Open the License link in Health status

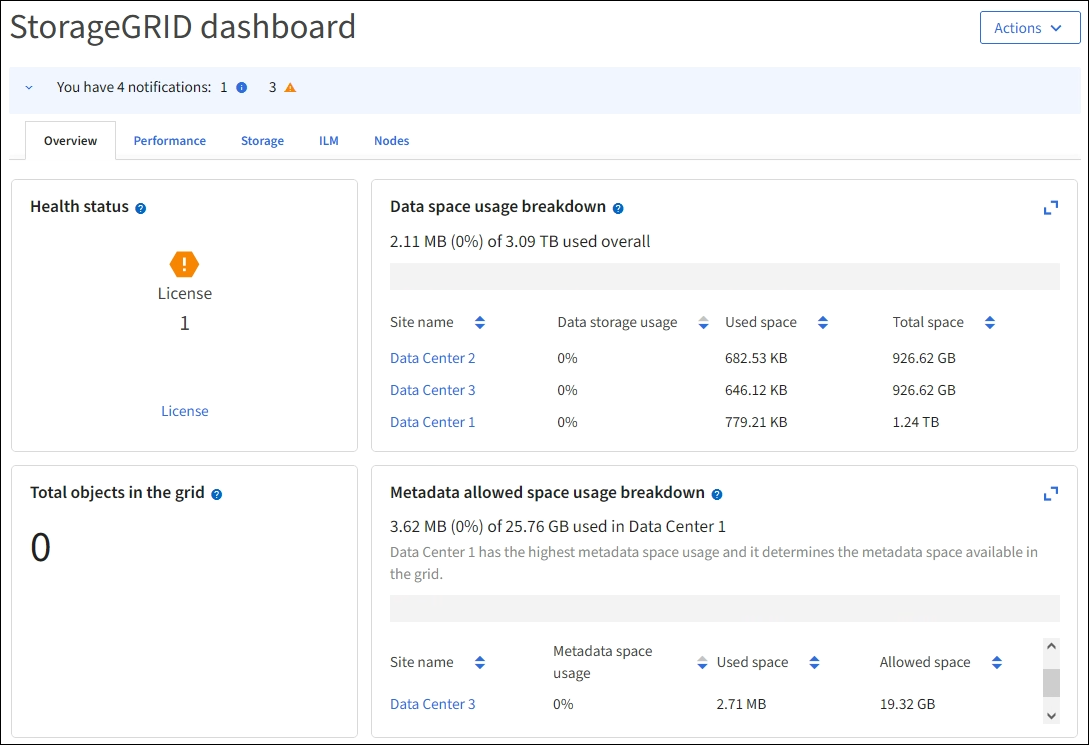pos(185,411)
